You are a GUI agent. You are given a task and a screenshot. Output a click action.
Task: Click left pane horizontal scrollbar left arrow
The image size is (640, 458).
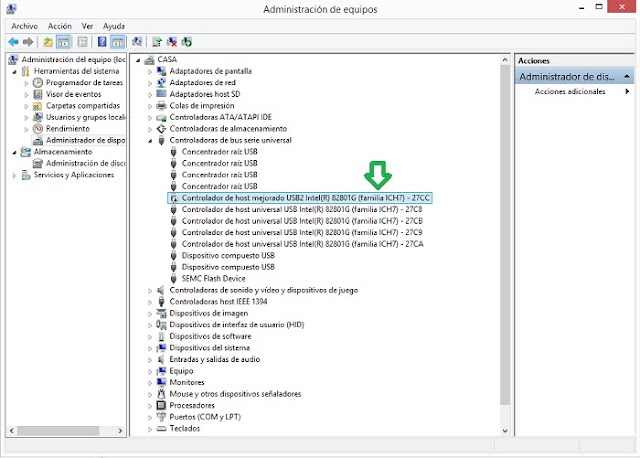coord(12,431)
